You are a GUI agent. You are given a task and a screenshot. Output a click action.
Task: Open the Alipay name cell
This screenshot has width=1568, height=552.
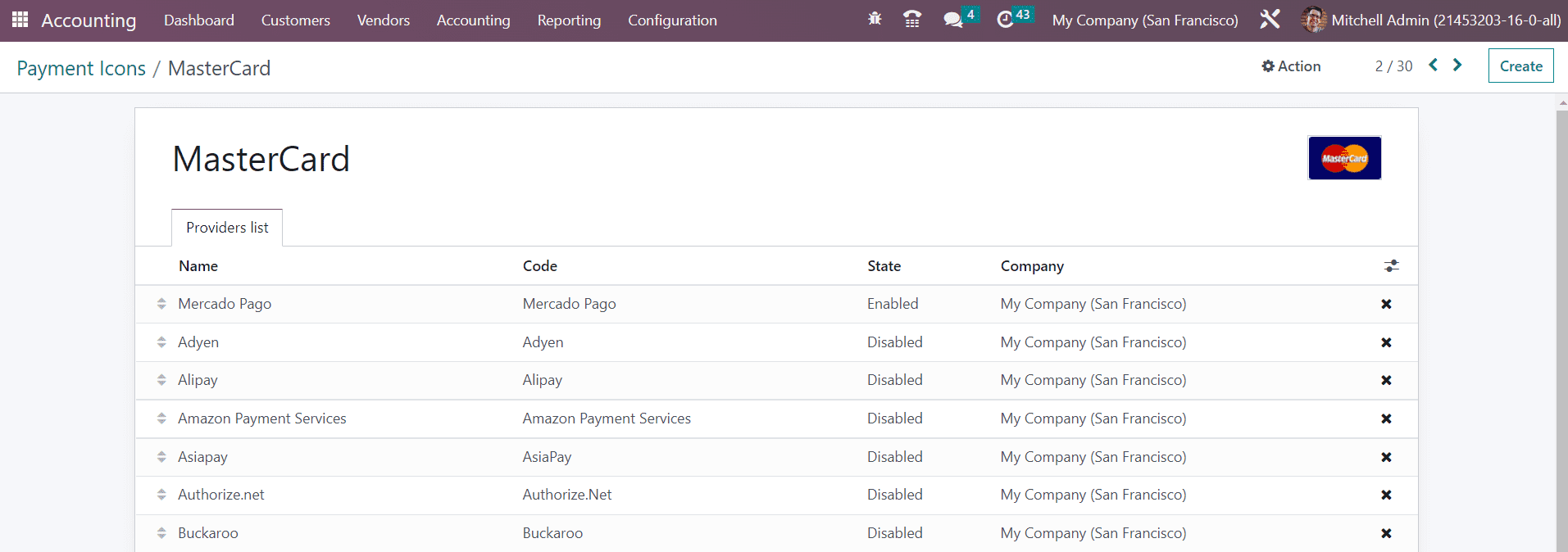point(198,380)
